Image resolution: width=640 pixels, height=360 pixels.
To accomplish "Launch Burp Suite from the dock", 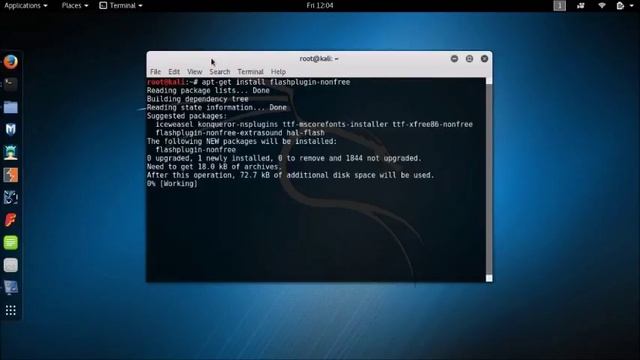I will (11, 175).
